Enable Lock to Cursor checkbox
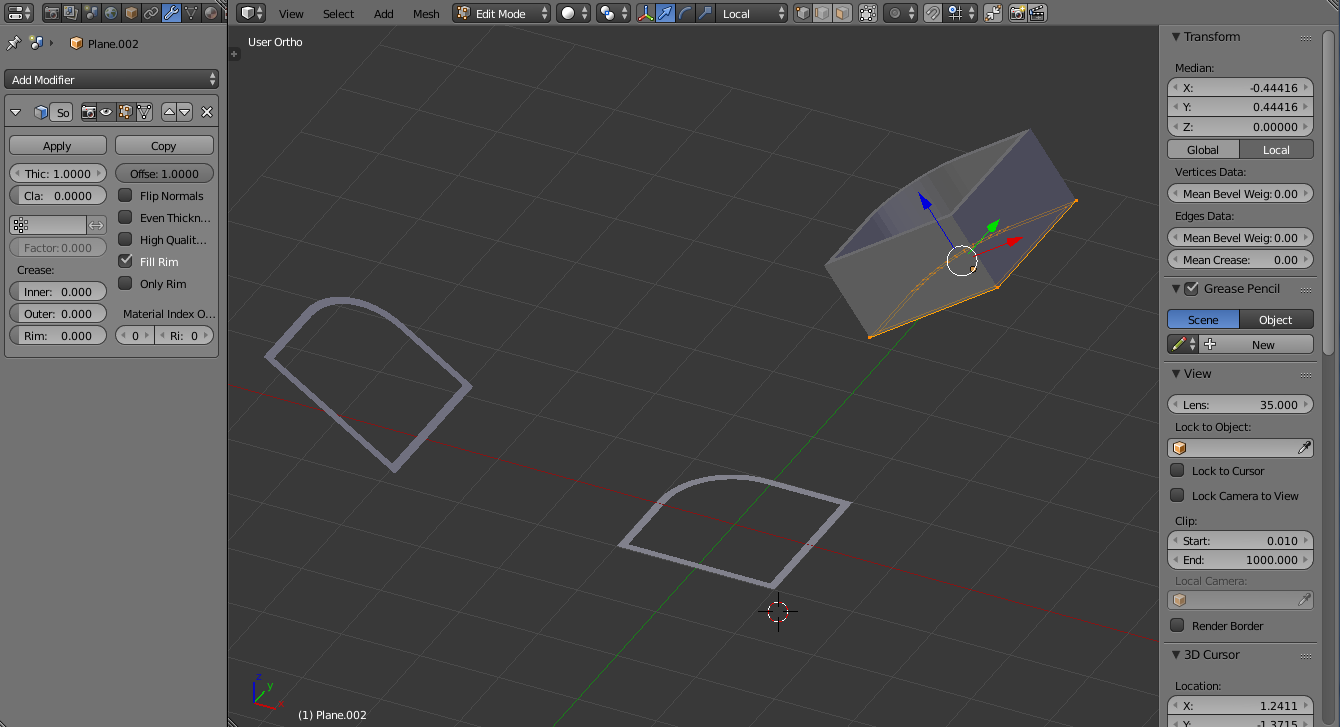Image resolution: width=1340 pixels, height=727 pixels. 1177,470
